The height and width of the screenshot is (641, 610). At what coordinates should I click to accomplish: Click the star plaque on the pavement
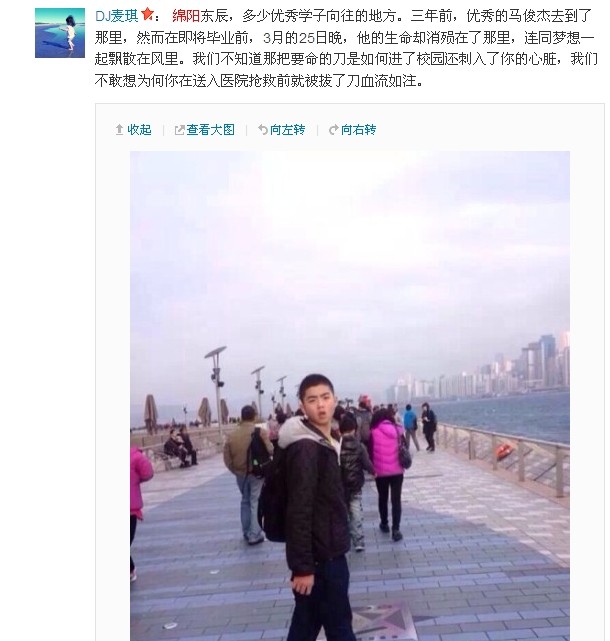click(x=380, y=619)
